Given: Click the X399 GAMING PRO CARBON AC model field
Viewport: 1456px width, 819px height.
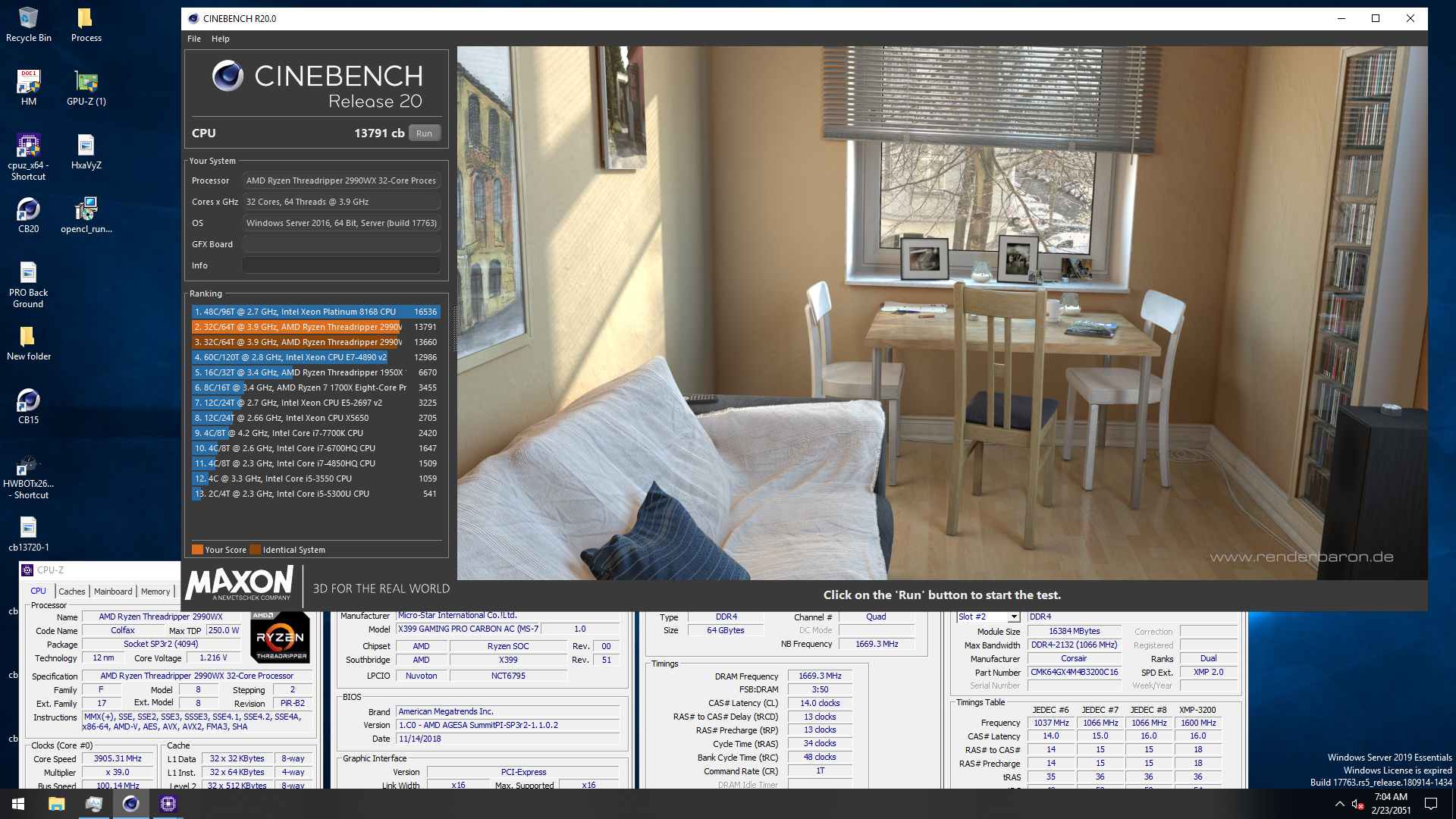Looking at the screenshot, I should click(469, 629).
